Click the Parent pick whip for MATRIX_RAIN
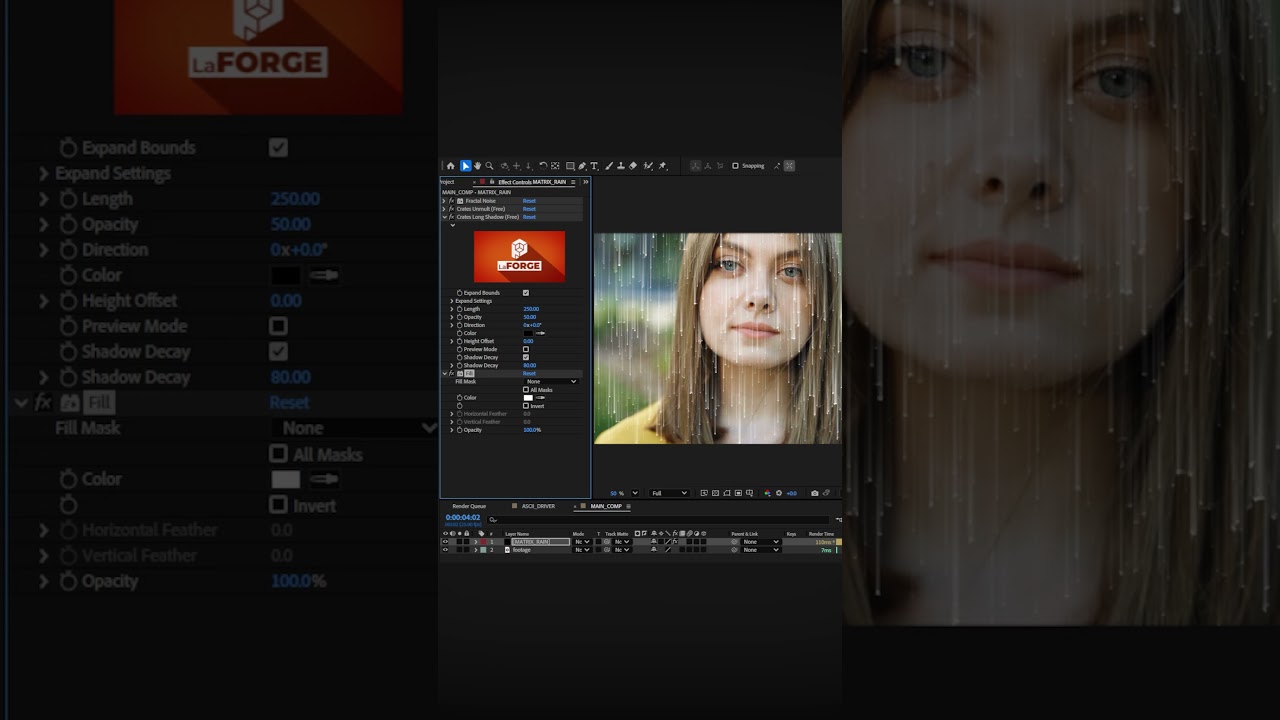Viewport: 1280px width, 720px height. click(734, 542)
